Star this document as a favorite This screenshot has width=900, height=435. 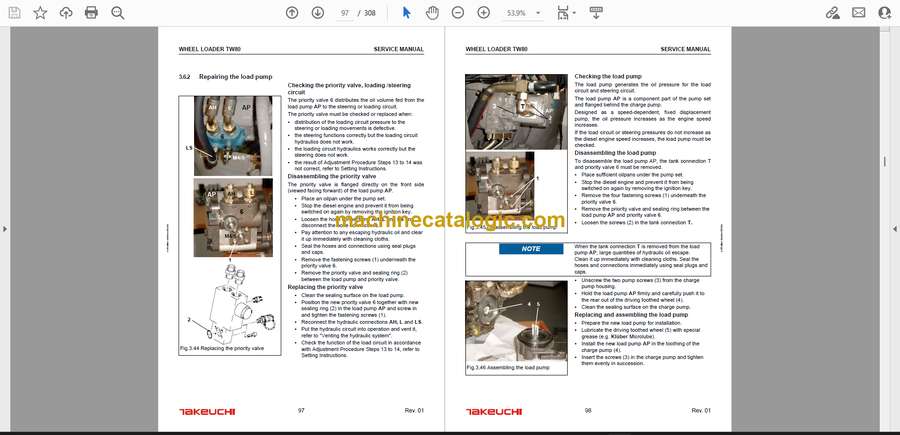point(40,13)
